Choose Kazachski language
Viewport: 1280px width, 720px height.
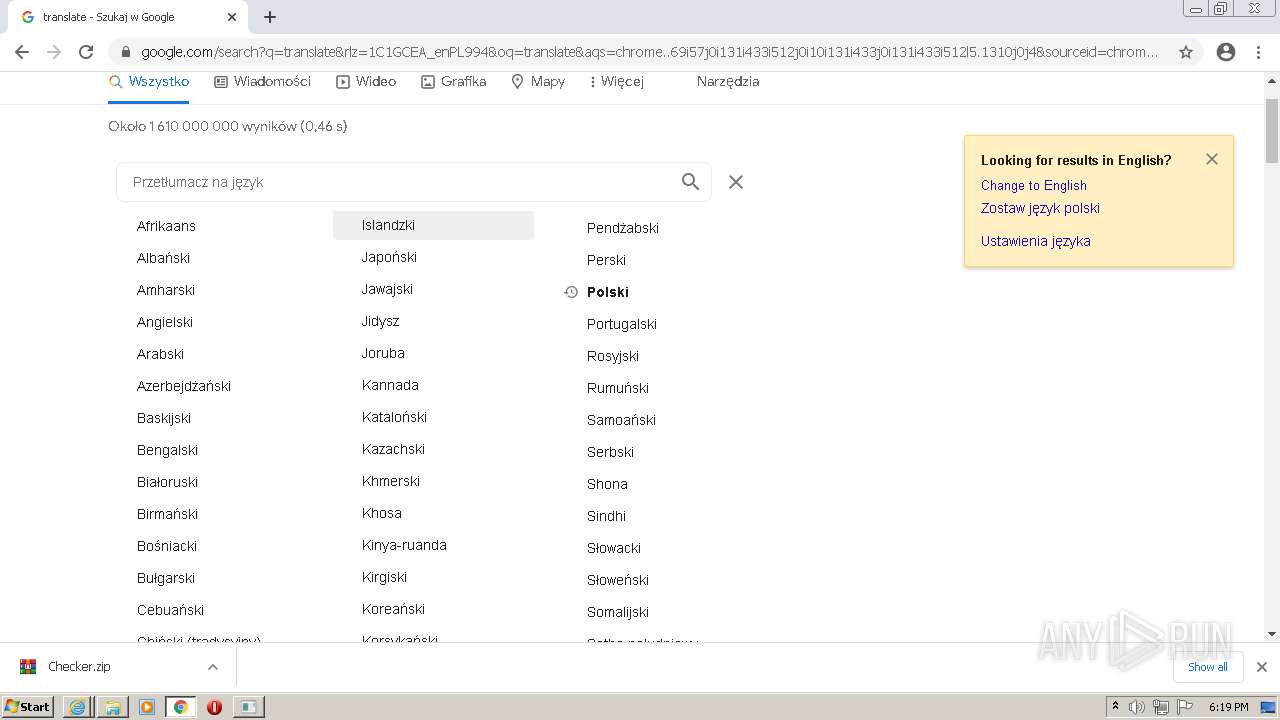point(393,449)
